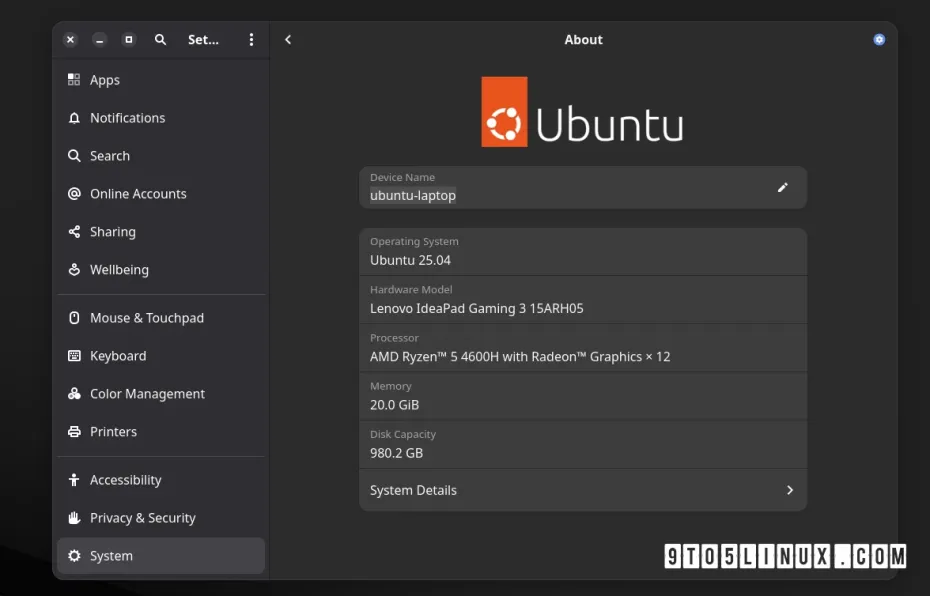Open Keyboard settings label

(x=118, y=356)
